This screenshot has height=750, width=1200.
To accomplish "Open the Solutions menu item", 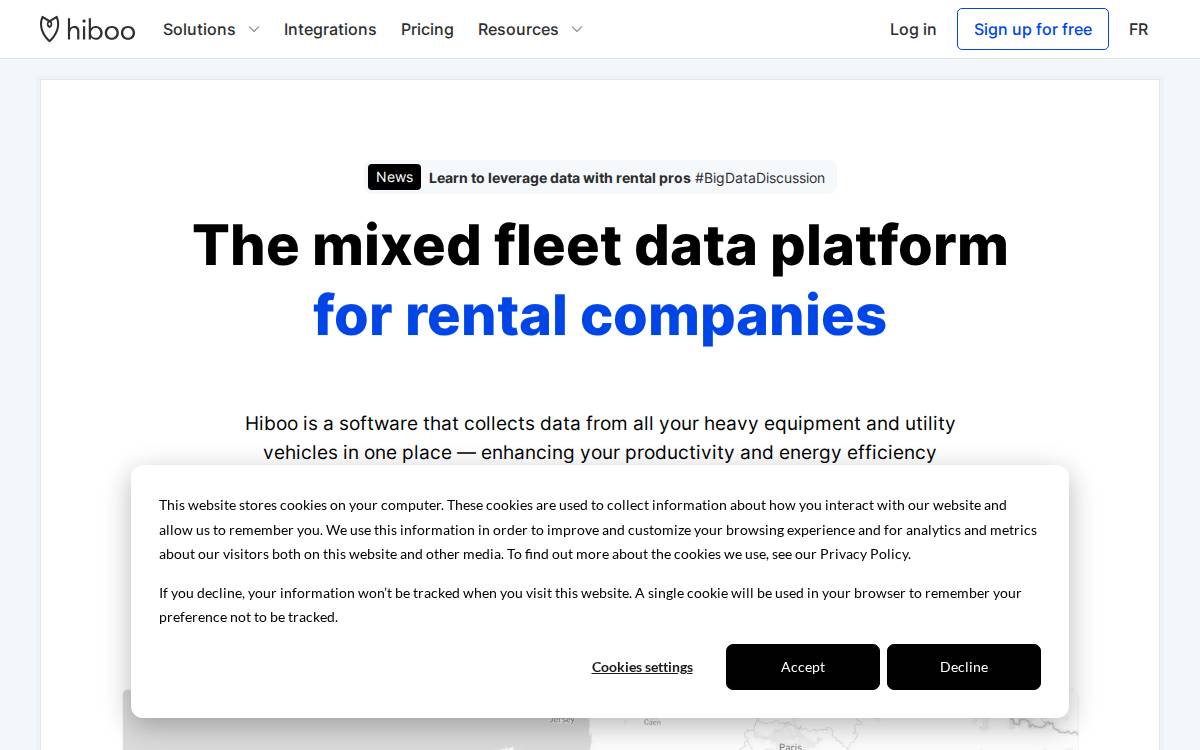I will pos(199,29).
